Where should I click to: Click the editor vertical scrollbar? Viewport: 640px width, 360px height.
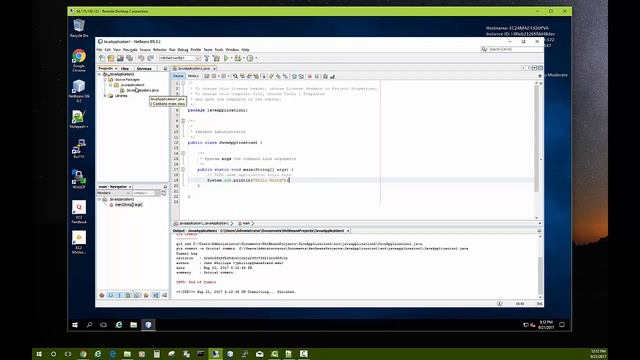click(537, 139)
